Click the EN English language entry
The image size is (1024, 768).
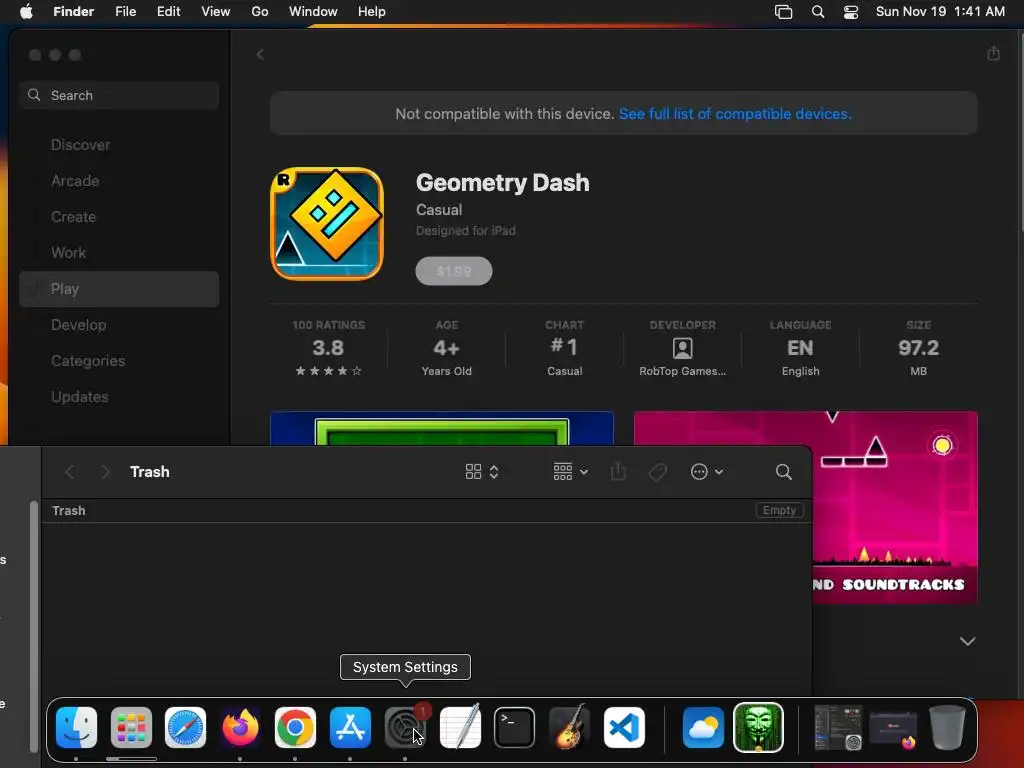tap(800, 348)
